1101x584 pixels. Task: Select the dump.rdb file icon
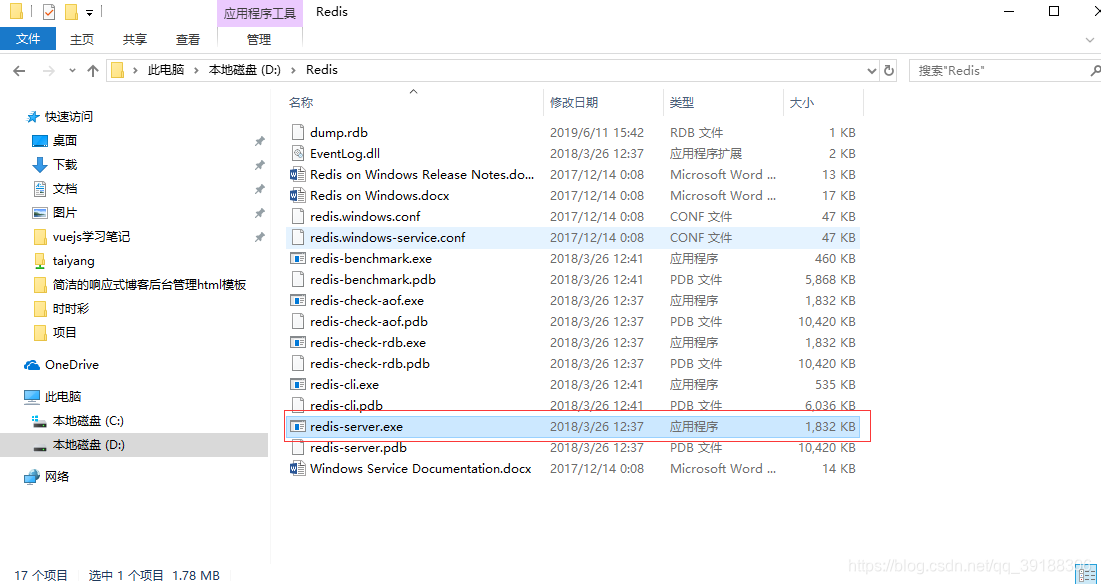(x=298, y=133)
